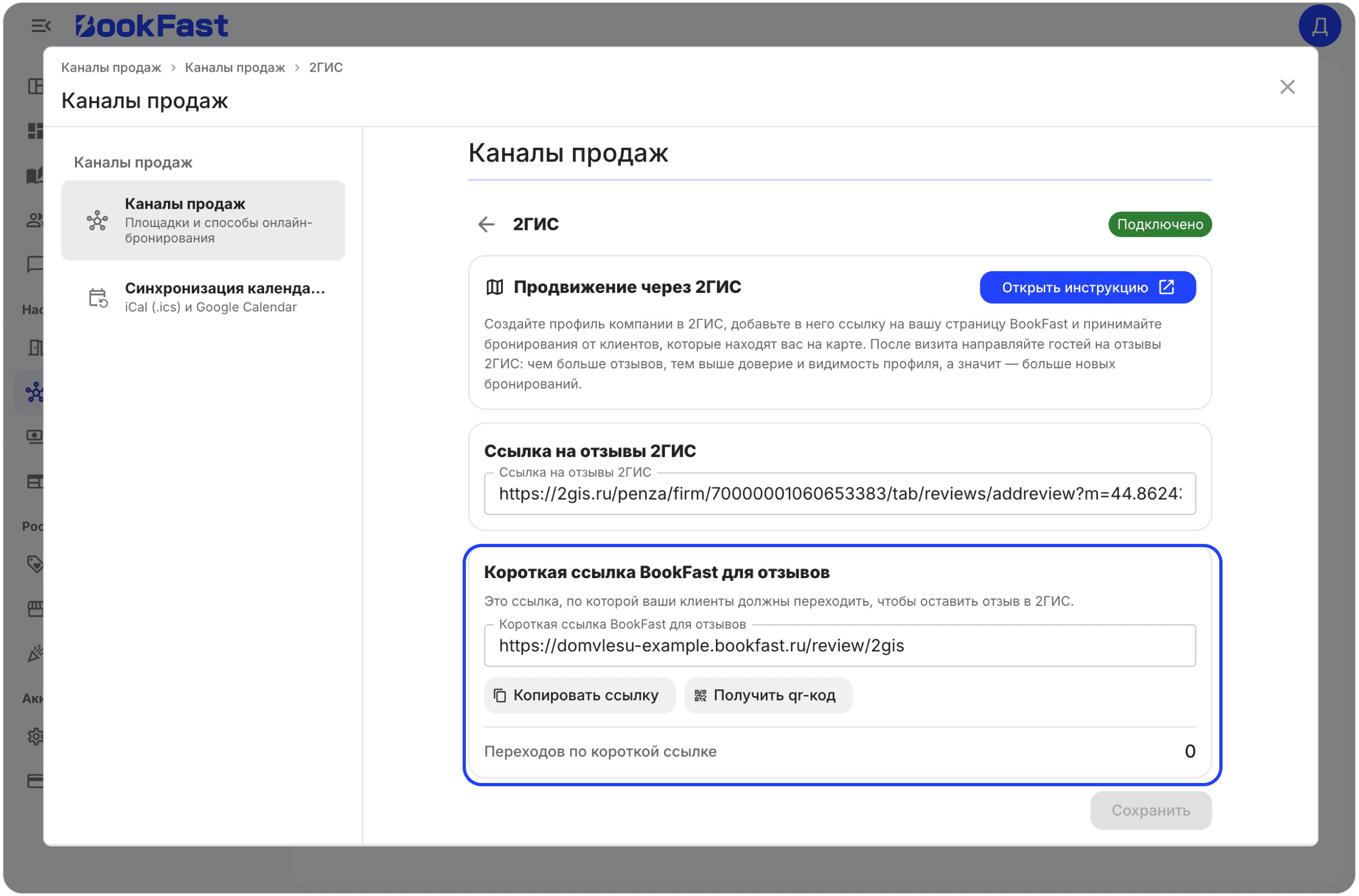Viewport: 1359px width, 896px height.
Task: Select Каналы продаж item in left panel
Action: 203,221
